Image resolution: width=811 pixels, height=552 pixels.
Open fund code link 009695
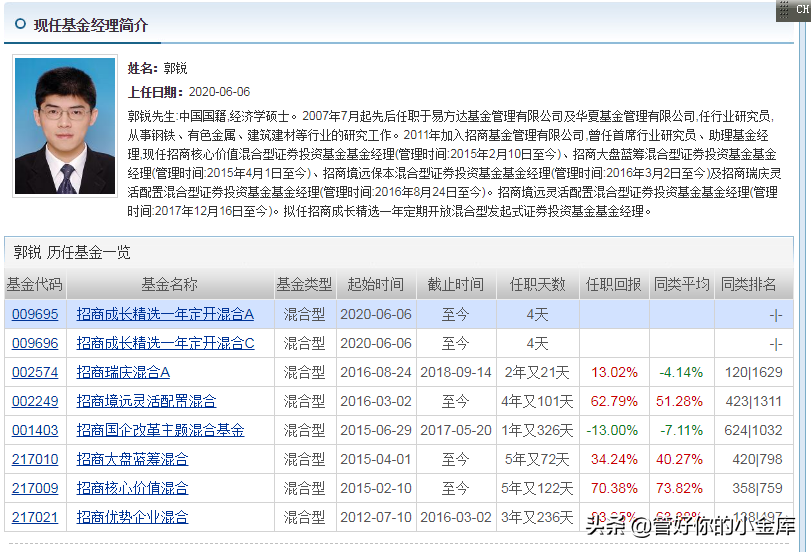pos(35,314)
